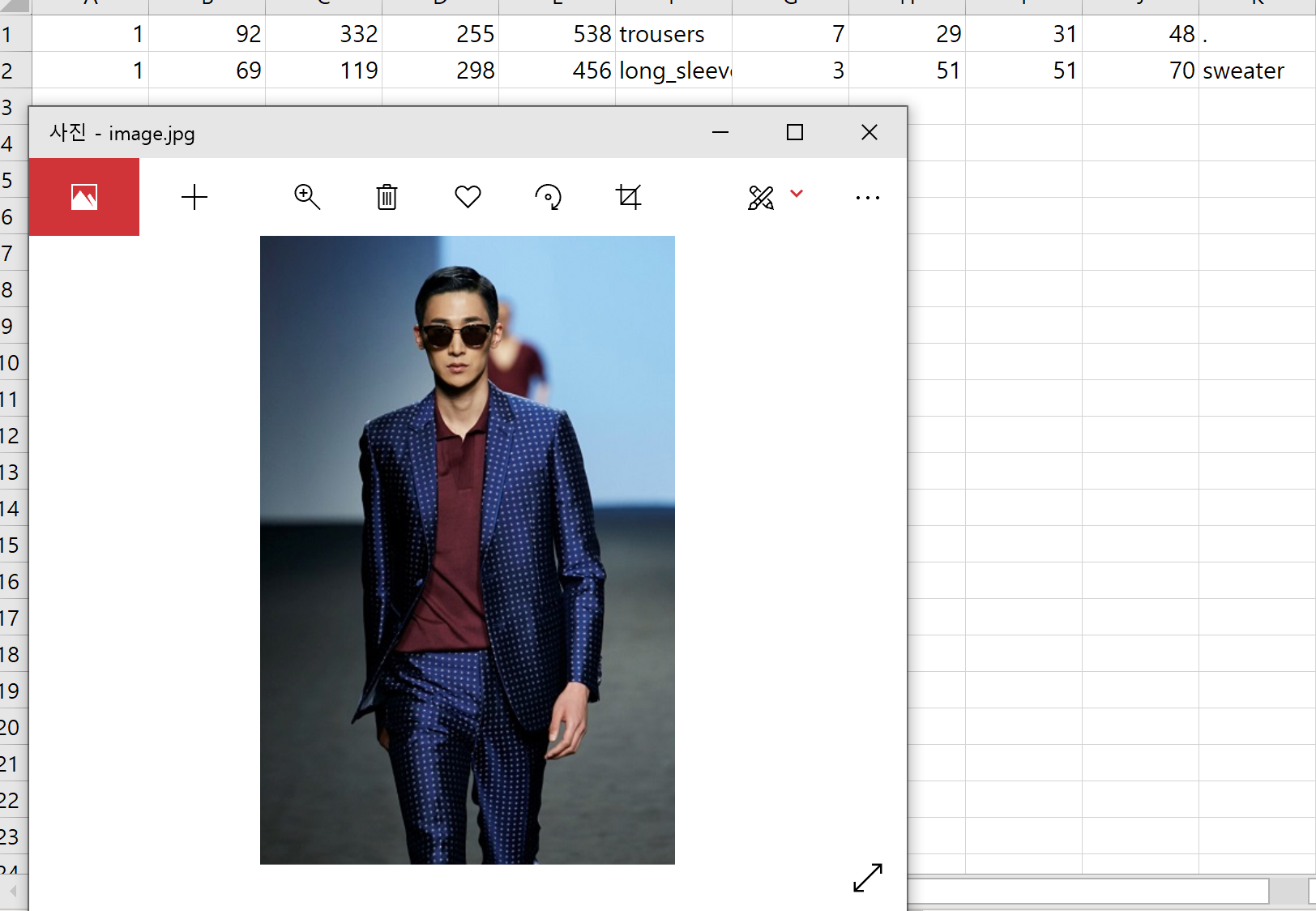Select Excel cell with value 538
This screenshot has width=1316, height=911.
click(557, 34)
